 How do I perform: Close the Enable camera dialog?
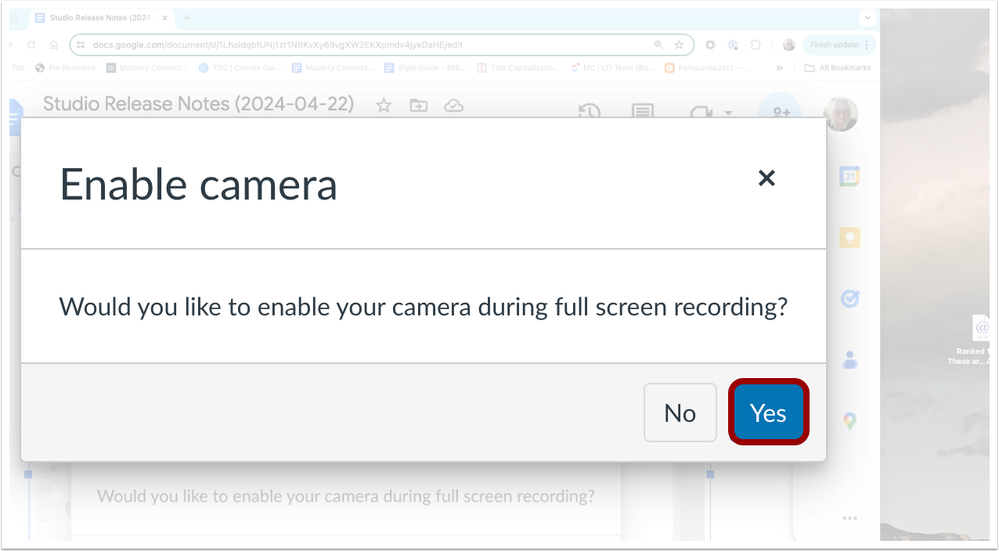[x=766, y=178]
